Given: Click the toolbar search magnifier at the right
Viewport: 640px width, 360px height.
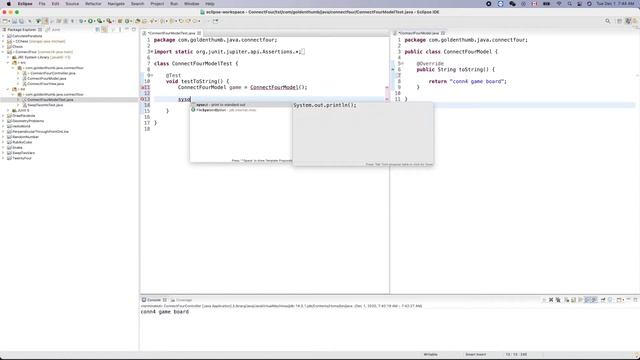Looking at the screenshot, I should 608,21.
